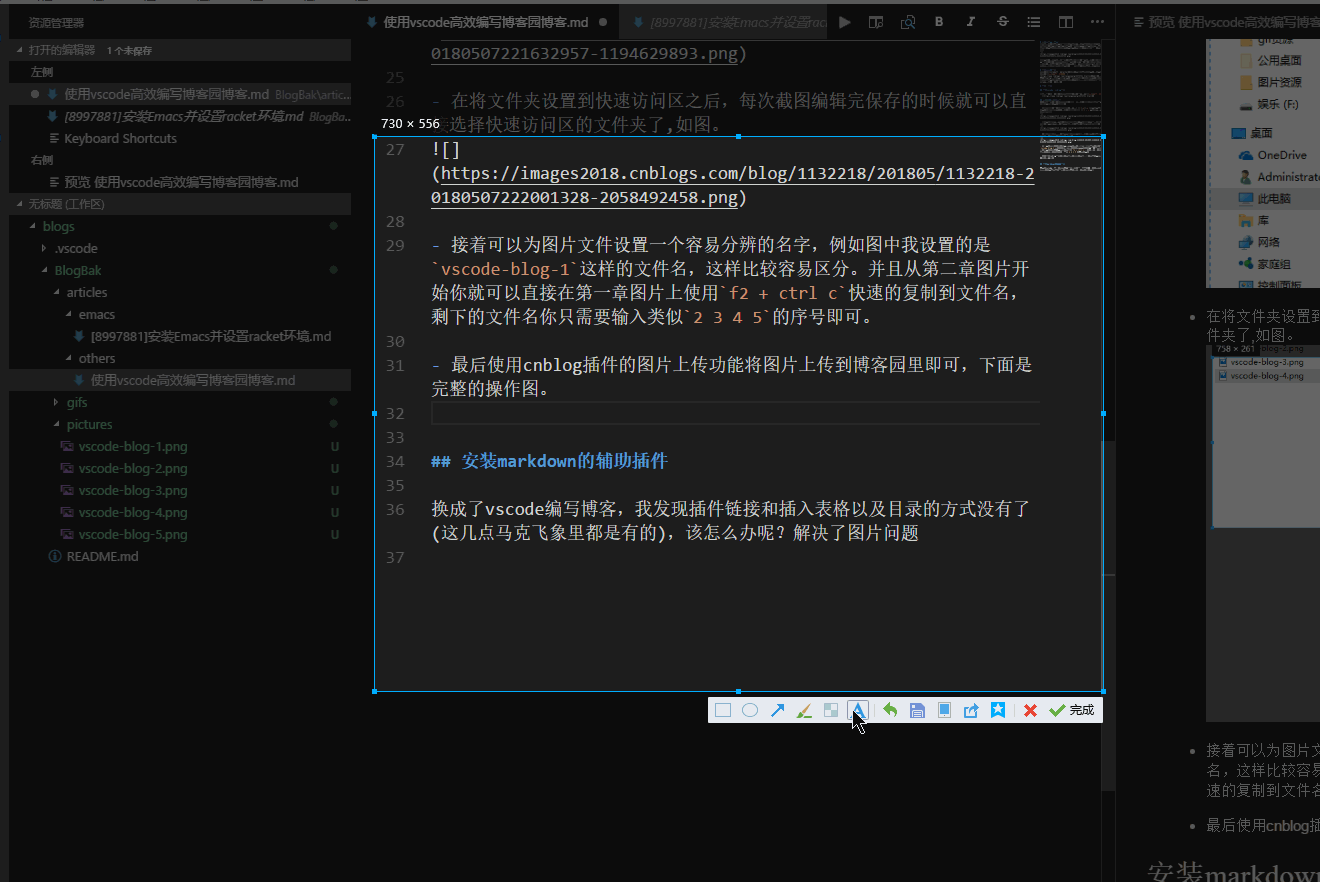The image size is (1320, 882).
Task: Toggle bullet list in the editor toolbar
Action: [1034, 22]
